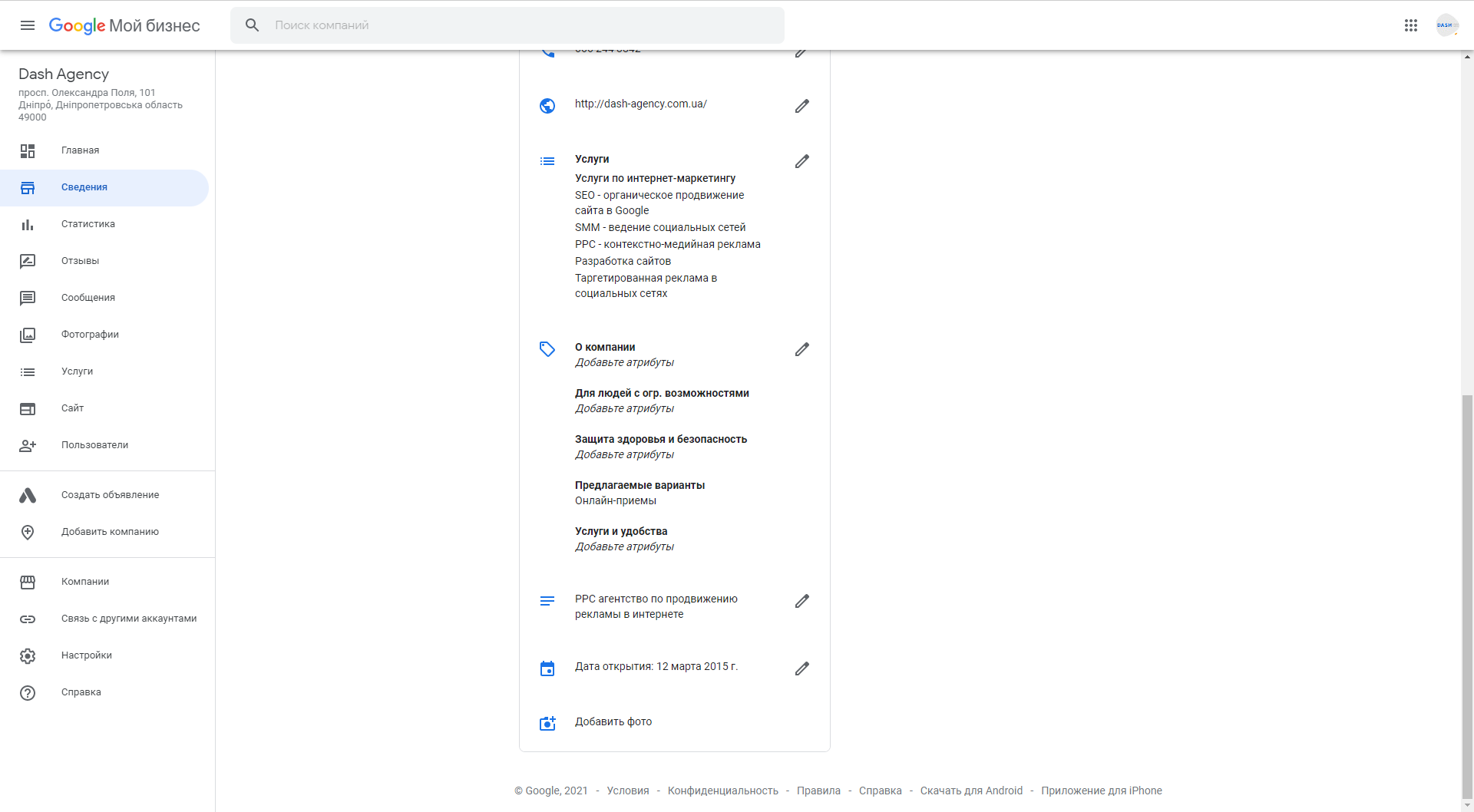Open Связь с другими аккаунтами
Viewport: 1474px width, 812px height.
pos(104,619)
